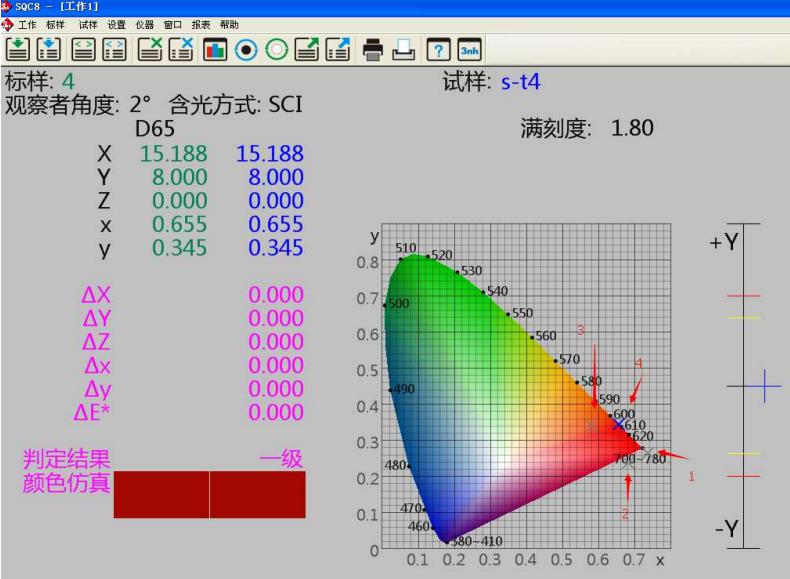Open the 仪器 menu
The height and width of the screenshot is (579, 790).
pos(145,25)
